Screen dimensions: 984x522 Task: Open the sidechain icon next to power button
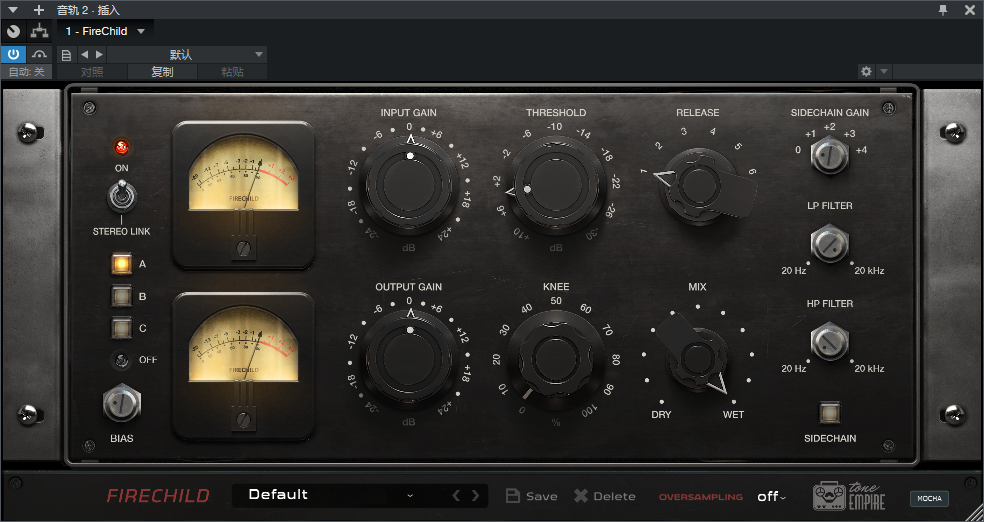(x=40, y=55)
